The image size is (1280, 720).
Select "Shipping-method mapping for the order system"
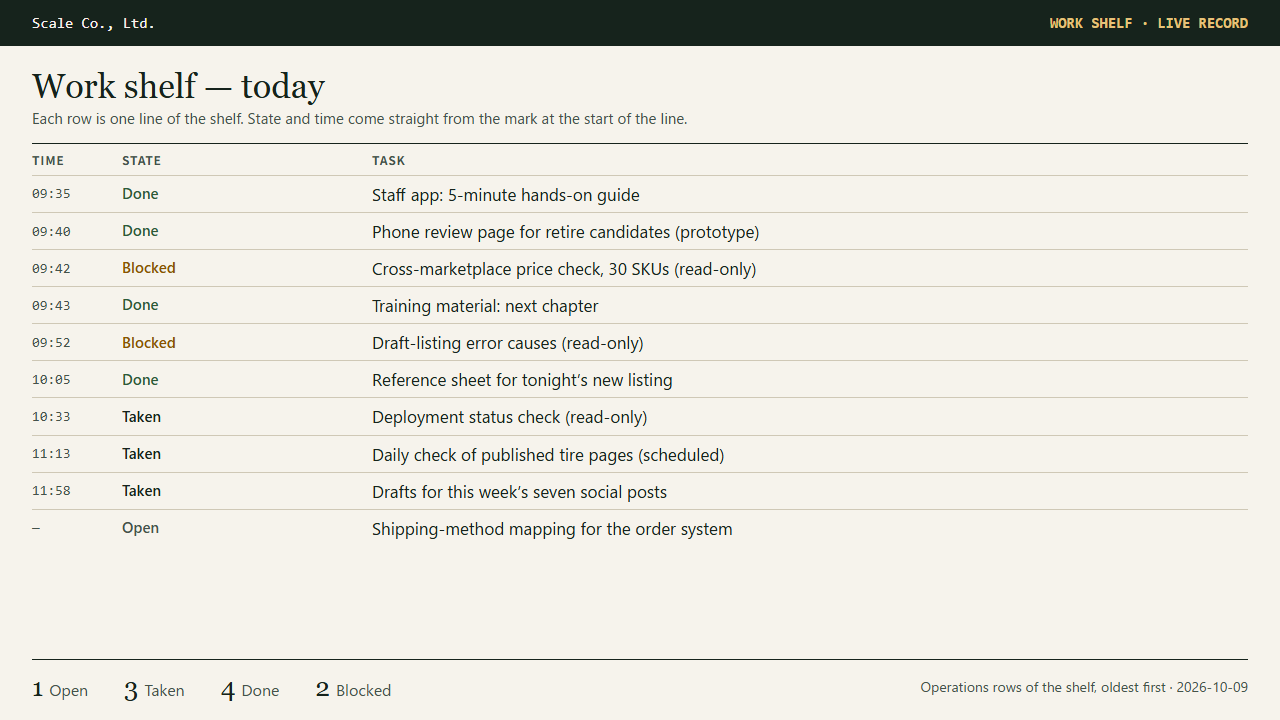(552, 529)
